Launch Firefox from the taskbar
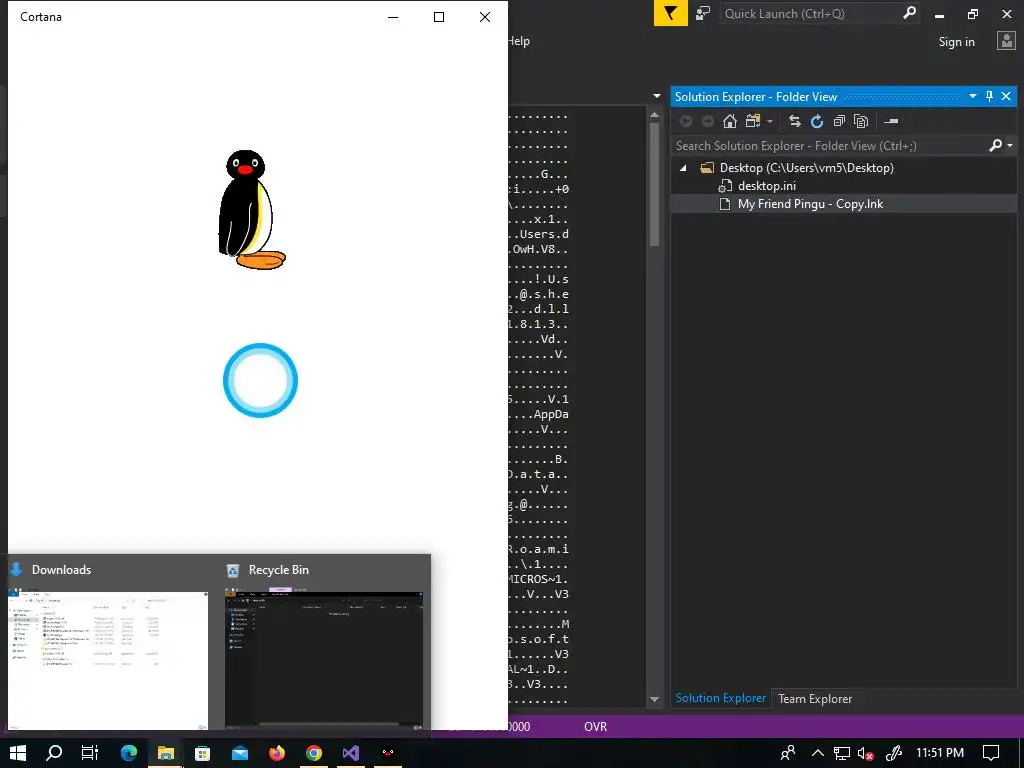This screenshot has height=768, width=1024. (277, 753)
